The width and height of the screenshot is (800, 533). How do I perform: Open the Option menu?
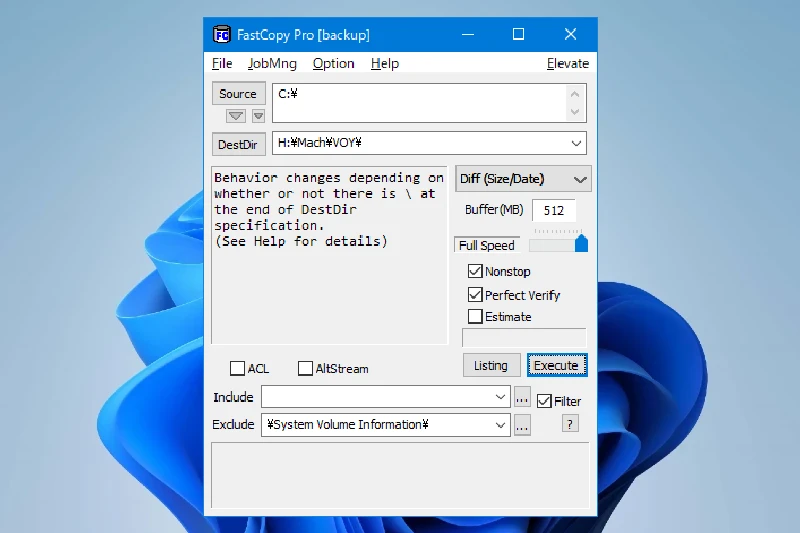tap(333, 64)
